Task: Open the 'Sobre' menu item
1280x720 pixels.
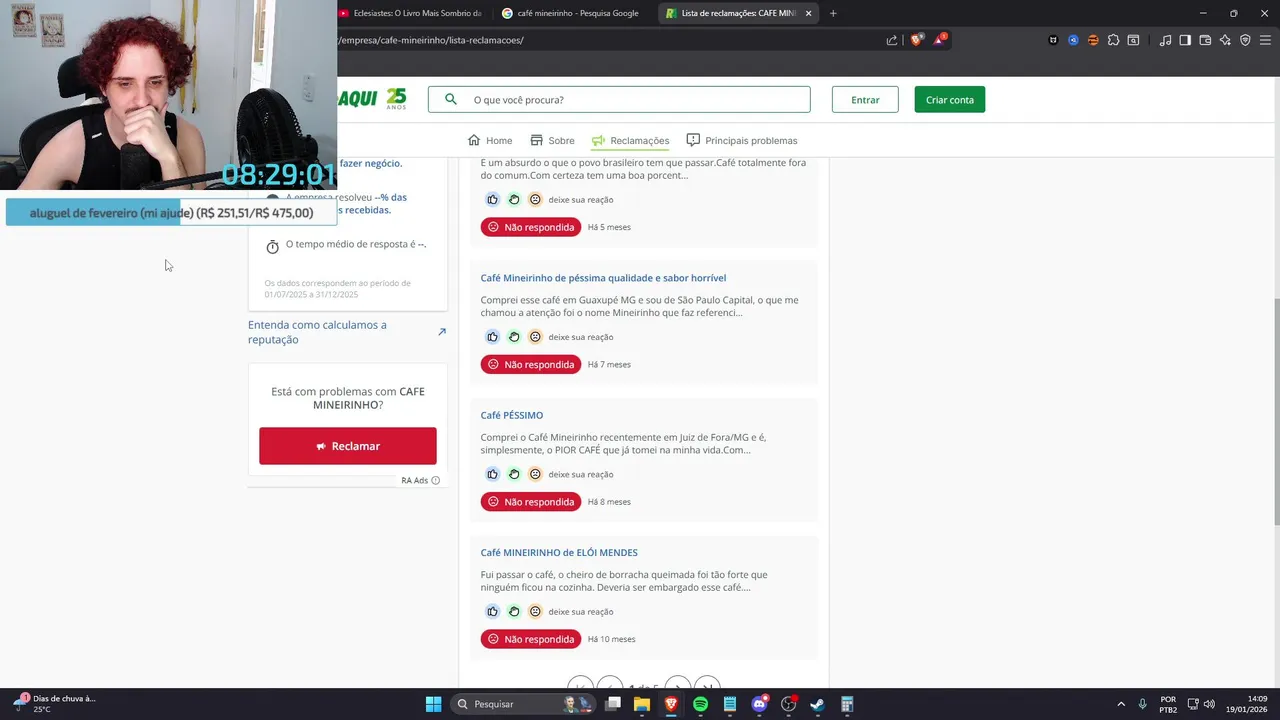Action: pyautogui.click(x=552, y=140)
